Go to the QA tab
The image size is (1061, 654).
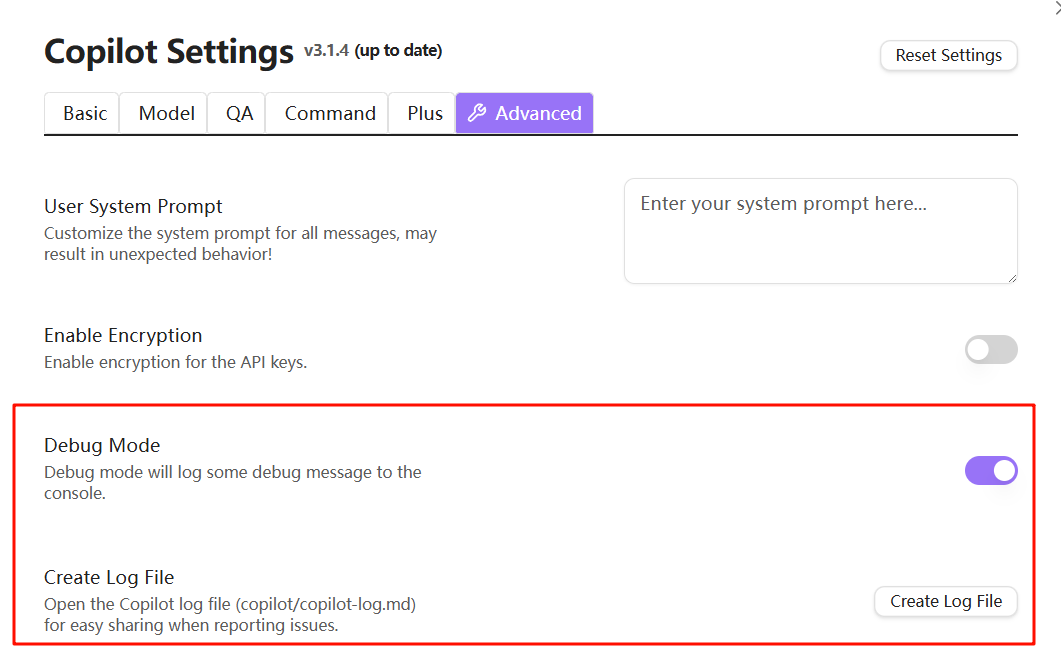coord(239,113)
